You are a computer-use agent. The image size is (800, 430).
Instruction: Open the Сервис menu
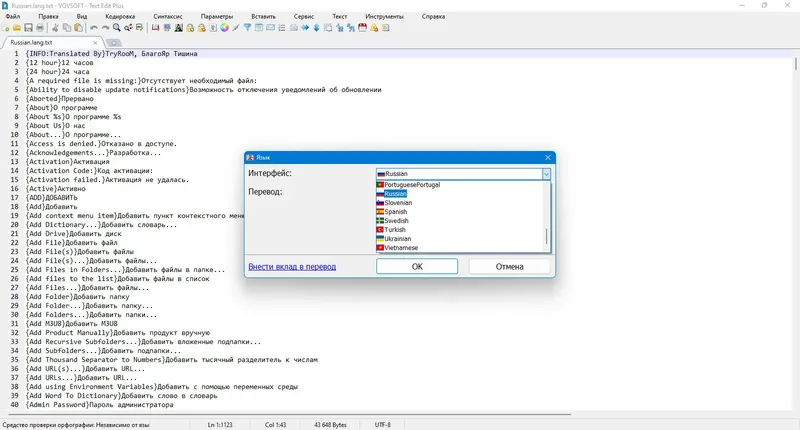tap(304, 16)
